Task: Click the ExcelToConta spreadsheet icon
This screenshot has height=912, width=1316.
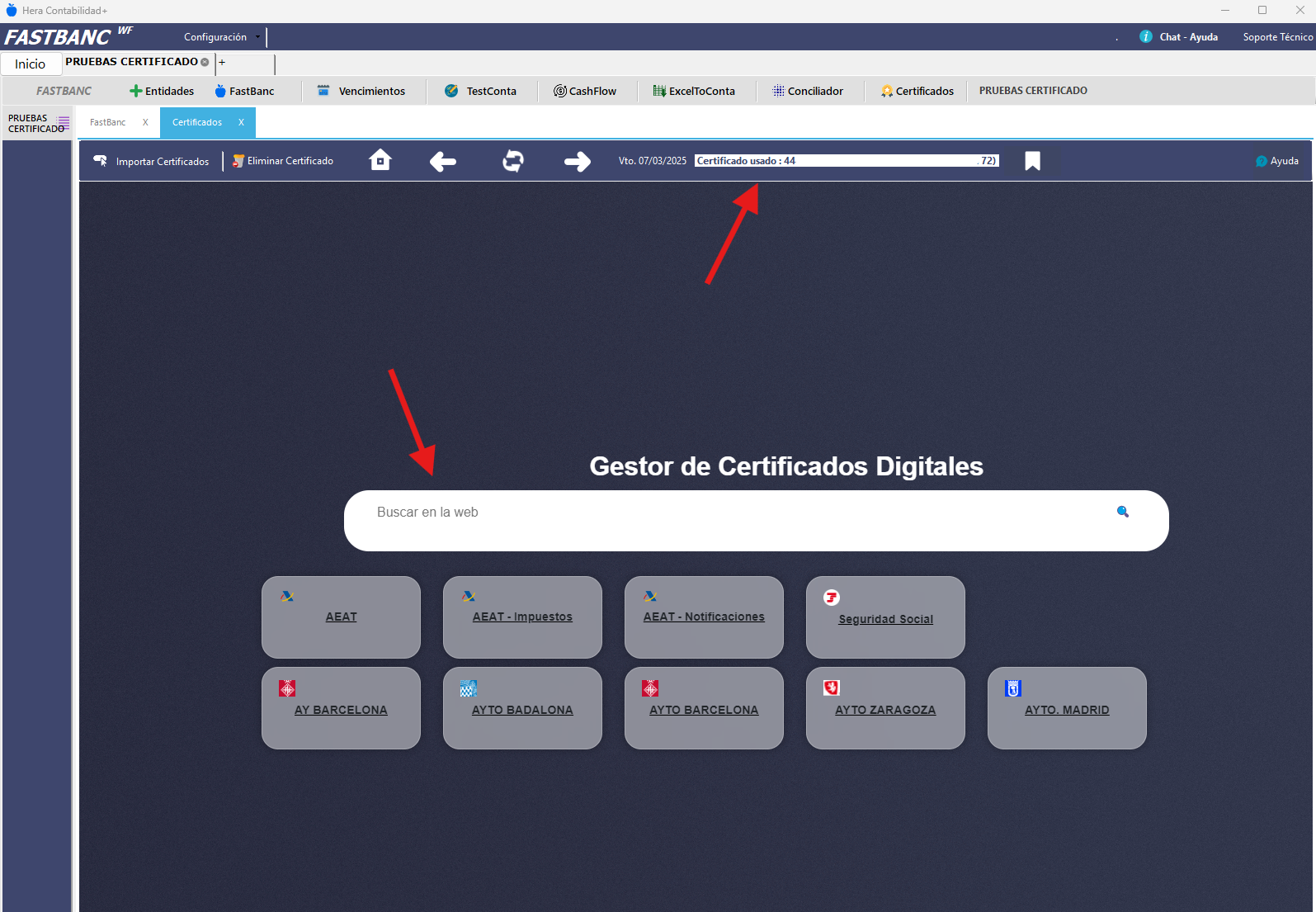Action: click(659, 91)
